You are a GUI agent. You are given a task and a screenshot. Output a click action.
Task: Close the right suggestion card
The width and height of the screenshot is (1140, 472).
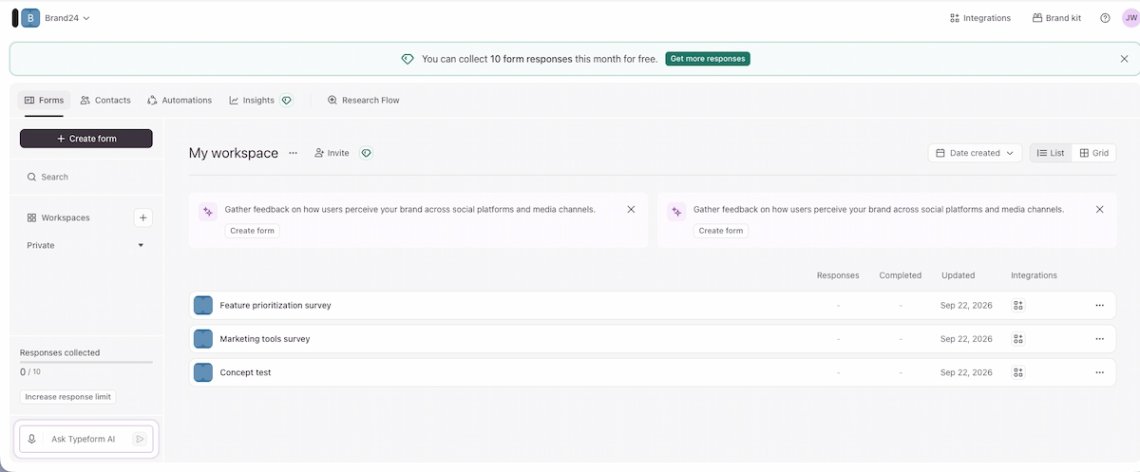pyautogui.click(x=1099, y=209)
